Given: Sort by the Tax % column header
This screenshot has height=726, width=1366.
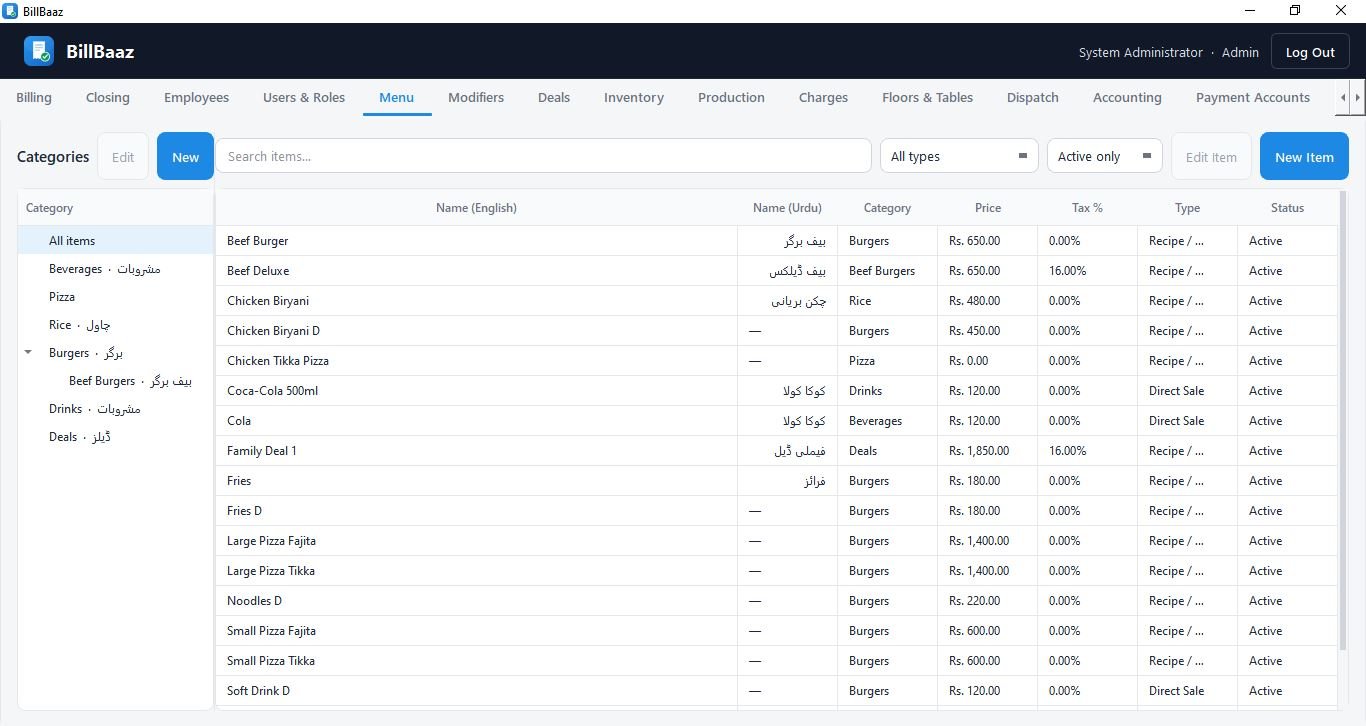Looking at the screenshot, I should click(x=1087, y=208).
